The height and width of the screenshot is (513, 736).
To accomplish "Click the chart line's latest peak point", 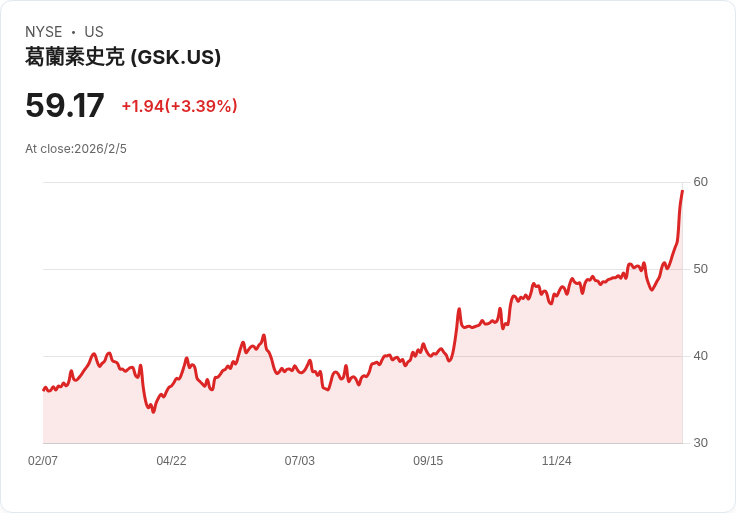I will point(682,191).
